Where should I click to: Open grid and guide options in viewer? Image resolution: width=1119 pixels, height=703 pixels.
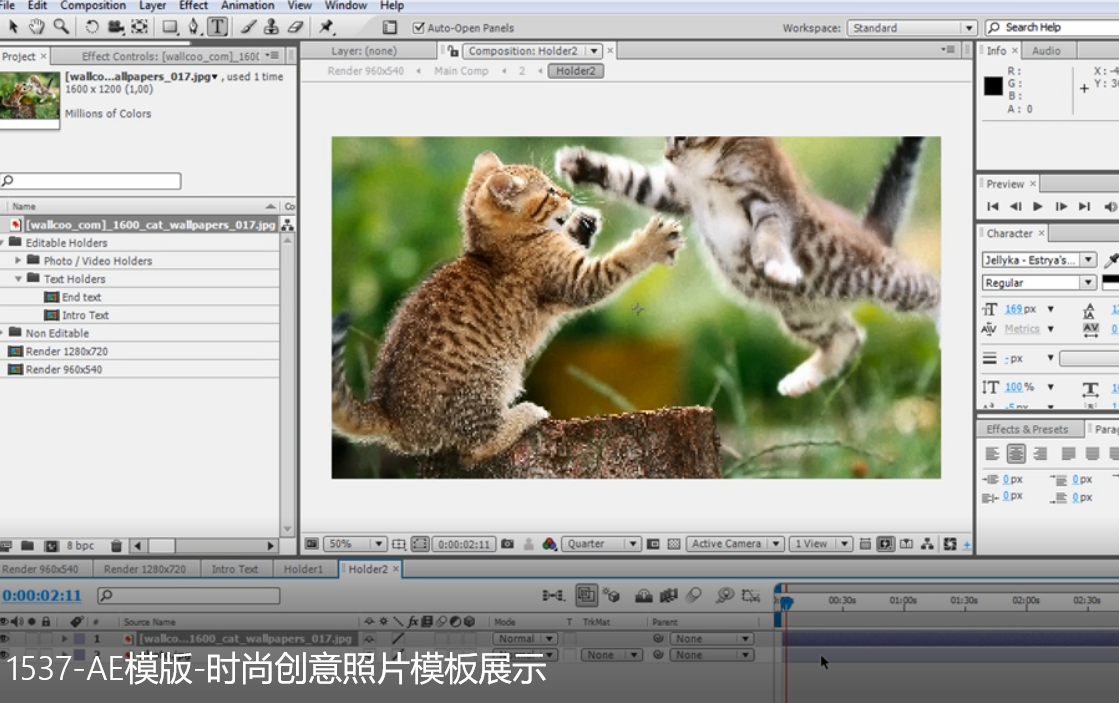pos(399,544)
